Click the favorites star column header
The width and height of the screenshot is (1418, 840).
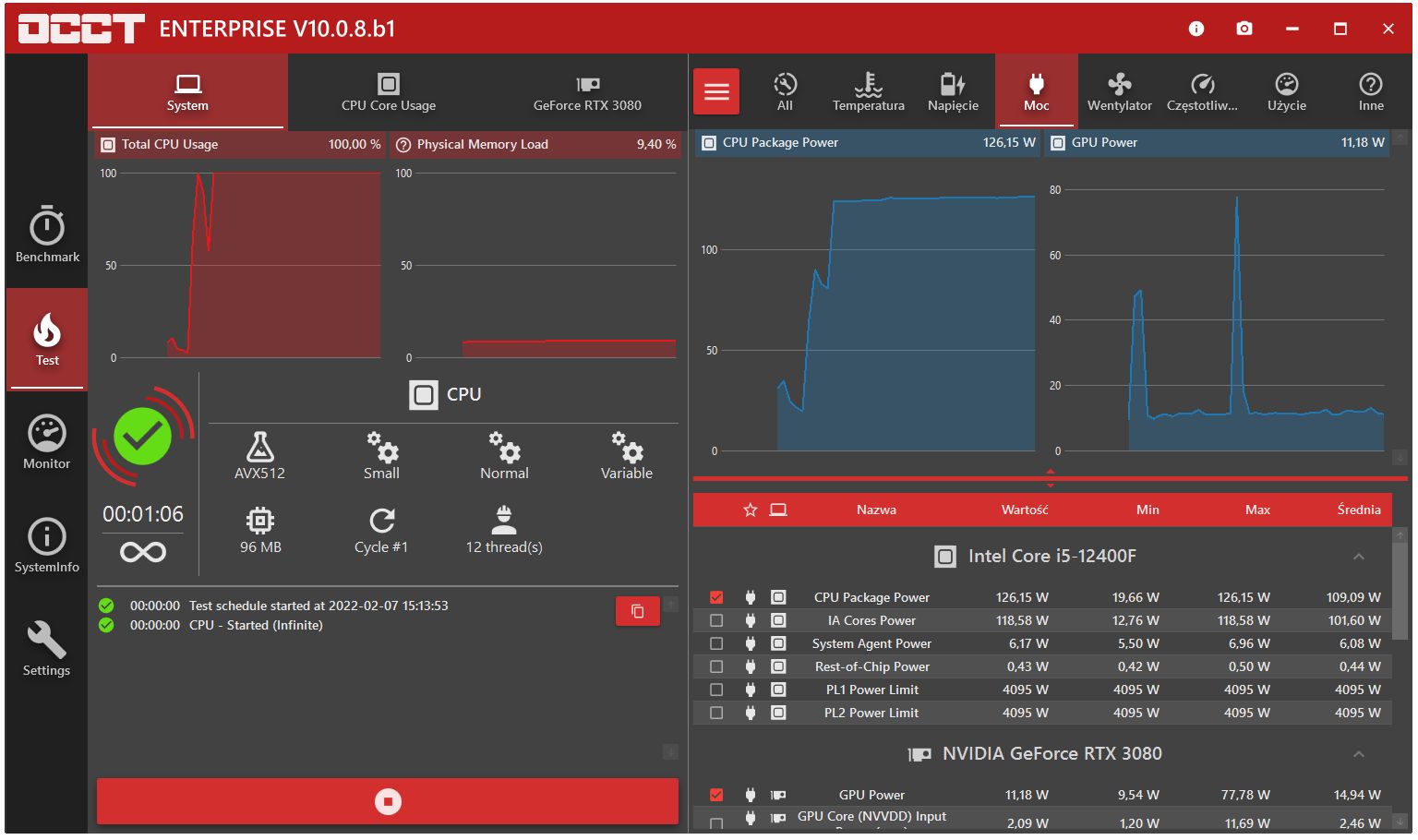pyautogui.click(x=751, y=510)
